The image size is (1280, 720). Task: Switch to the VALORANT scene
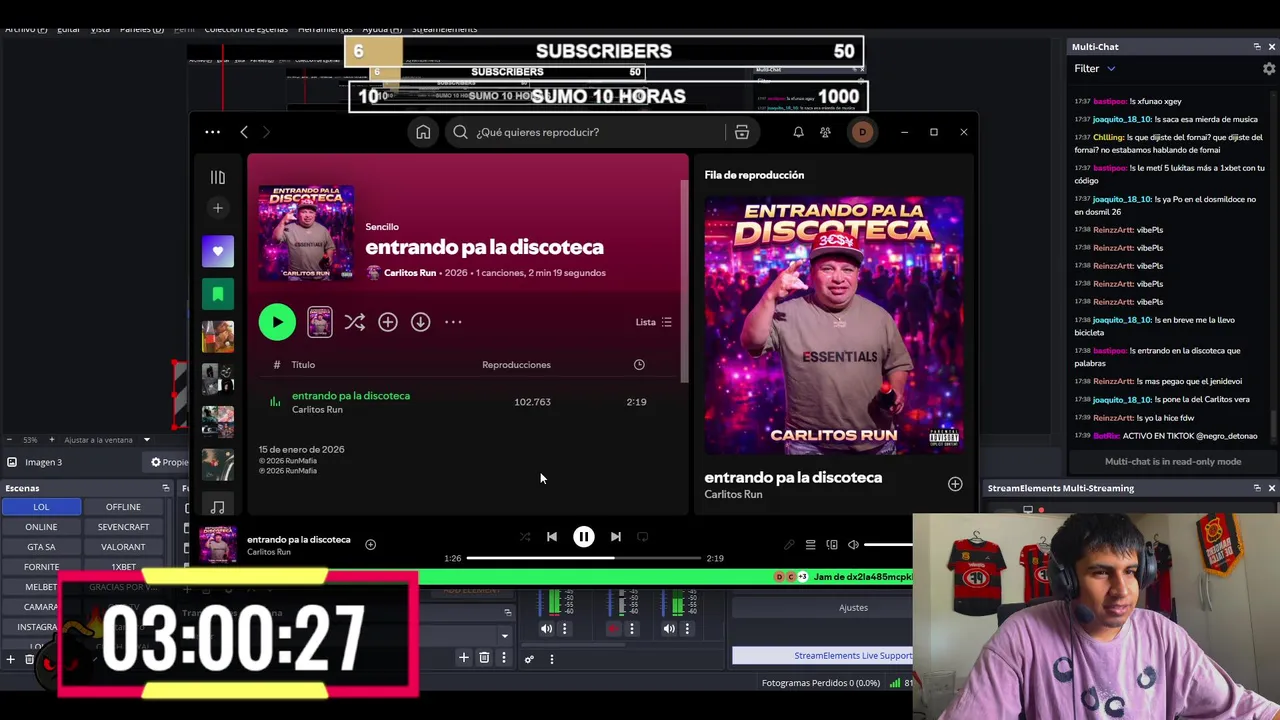[123, 547]
